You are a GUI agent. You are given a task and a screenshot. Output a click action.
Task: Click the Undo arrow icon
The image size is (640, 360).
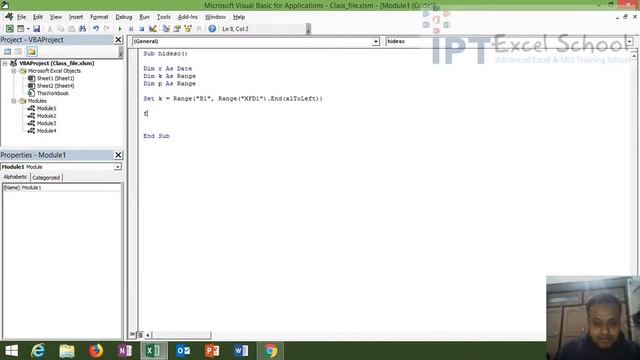point(96,29)
